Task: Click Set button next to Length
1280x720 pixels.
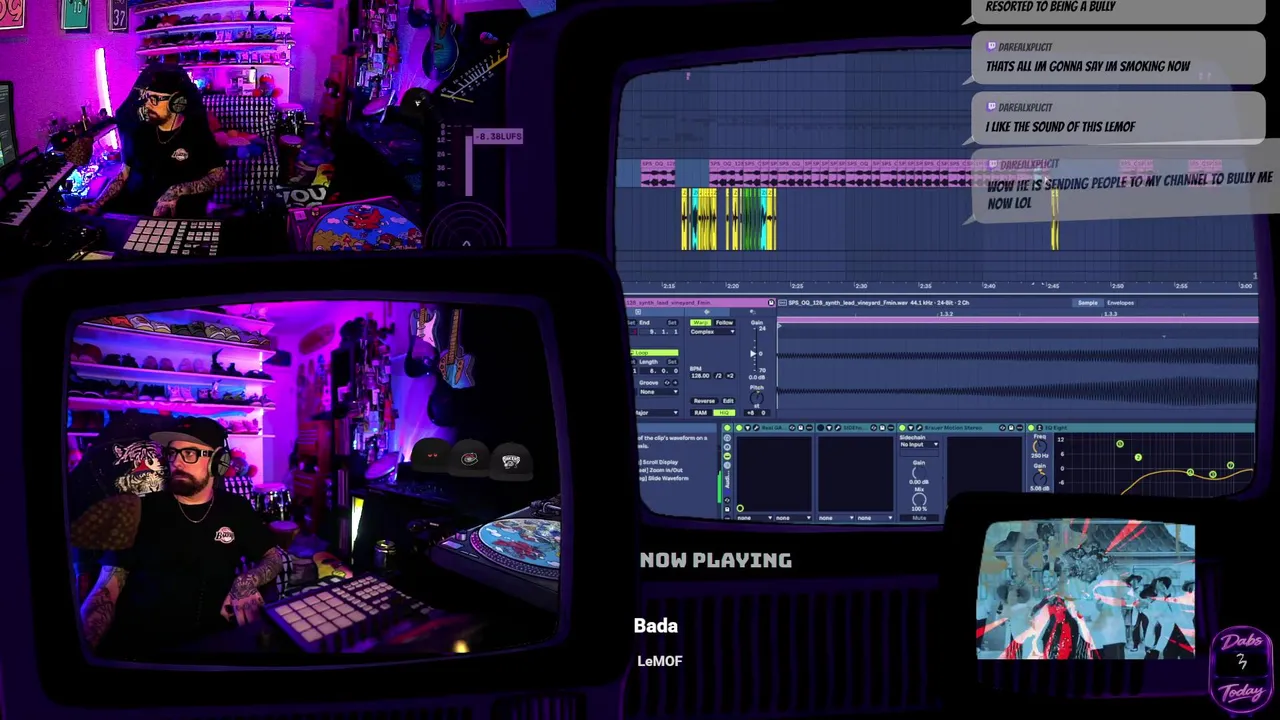Action: [672, 362]
